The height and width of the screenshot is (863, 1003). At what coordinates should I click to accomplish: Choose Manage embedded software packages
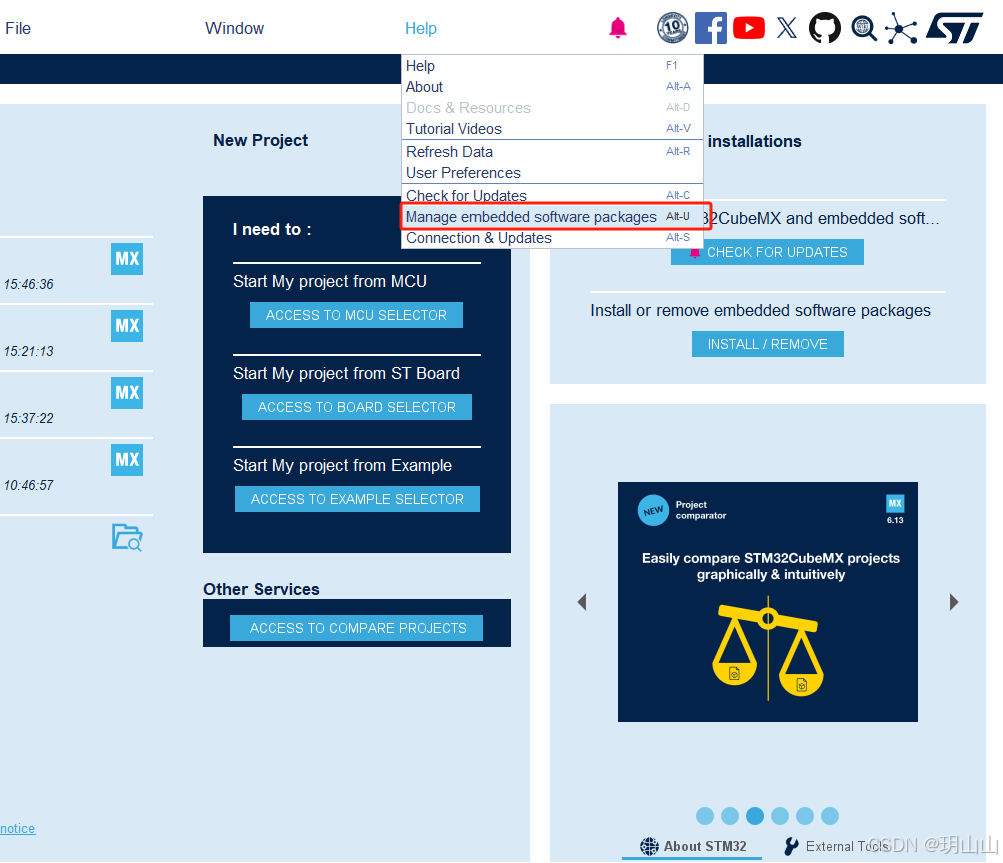coord(552,217)
